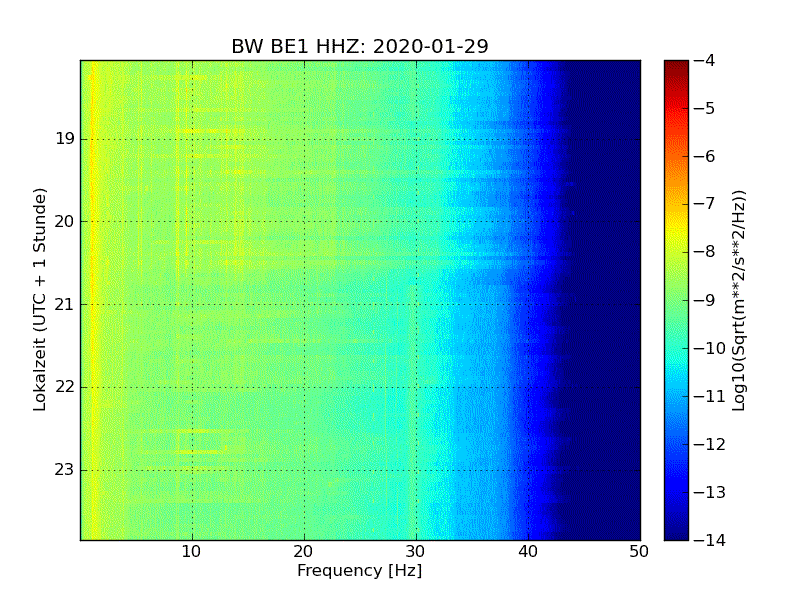Click the colorbar tick label '−10'

tap(710, 348)
